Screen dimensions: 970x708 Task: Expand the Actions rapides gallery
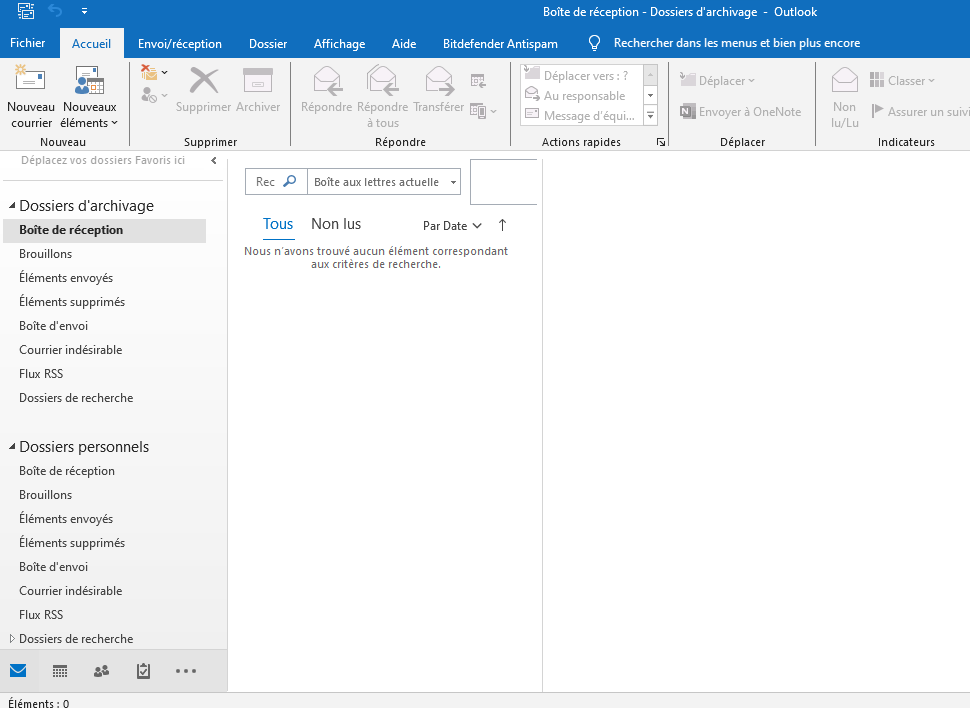(650, 115)
